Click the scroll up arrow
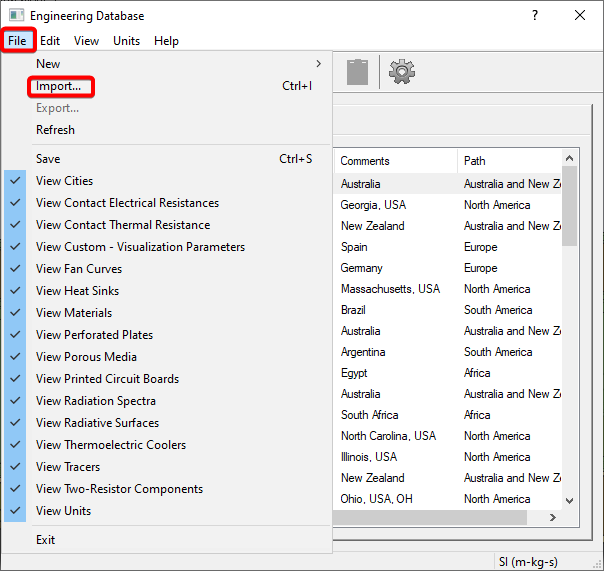Viewport: 604px width, 571px height. tap(569, 158)
